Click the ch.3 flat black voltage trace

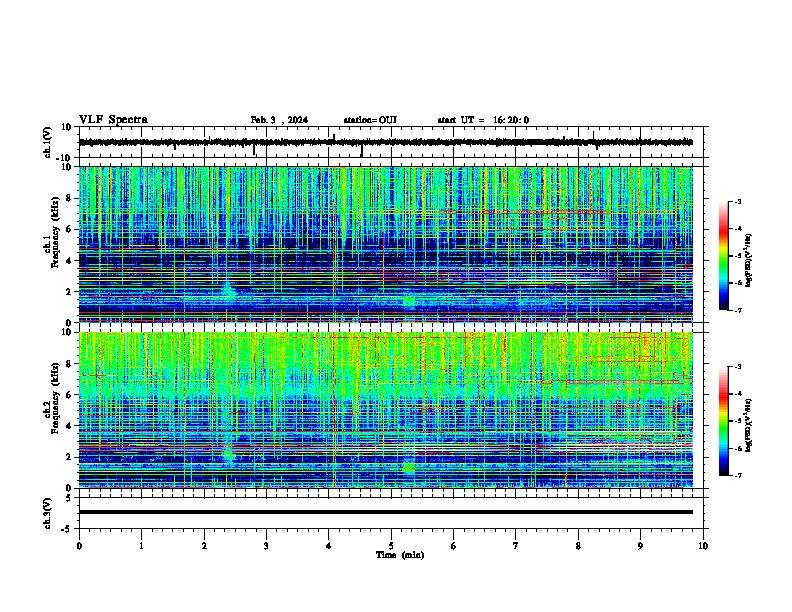click(x=385, y=512)
